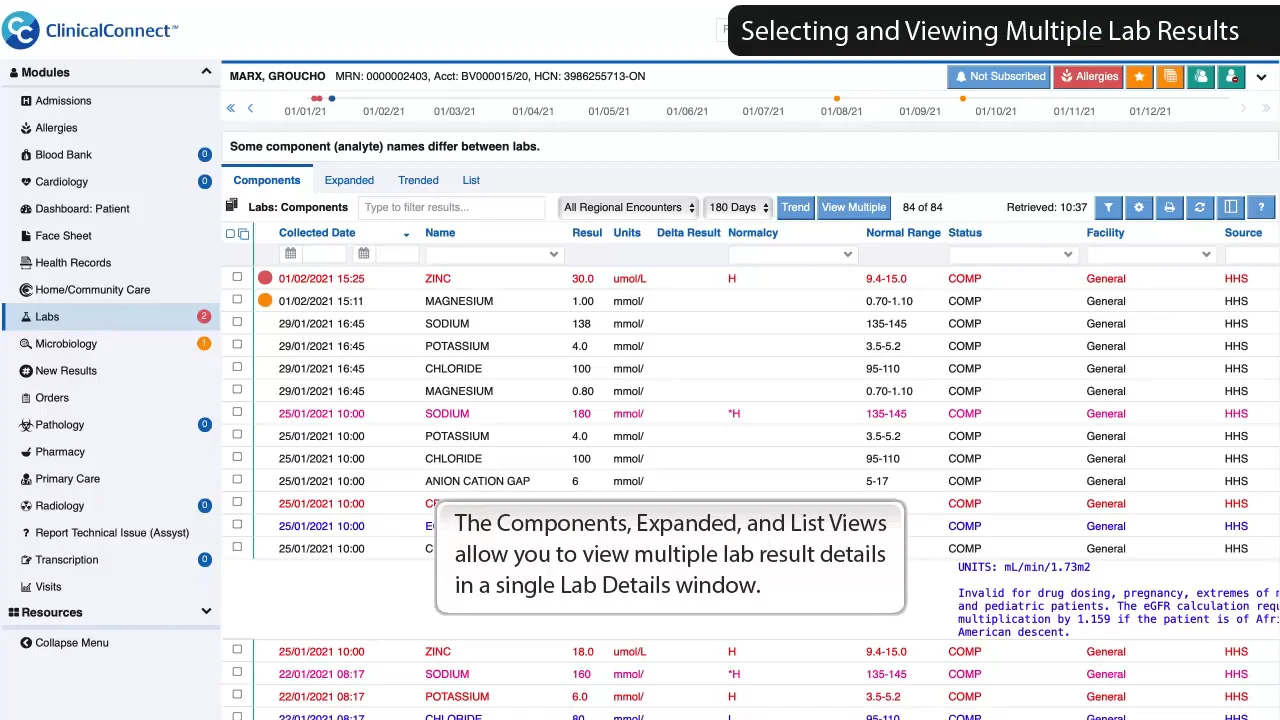Screen dimensions: 1280x720
Task: Tick the checkbox for MAGNESIUM 01/02/2021 row
Action: click(237, 300)
